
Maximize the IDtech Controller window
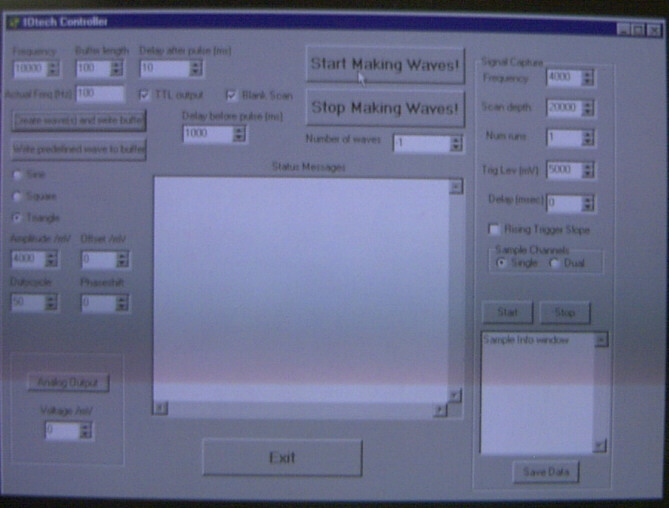(638, 30)
